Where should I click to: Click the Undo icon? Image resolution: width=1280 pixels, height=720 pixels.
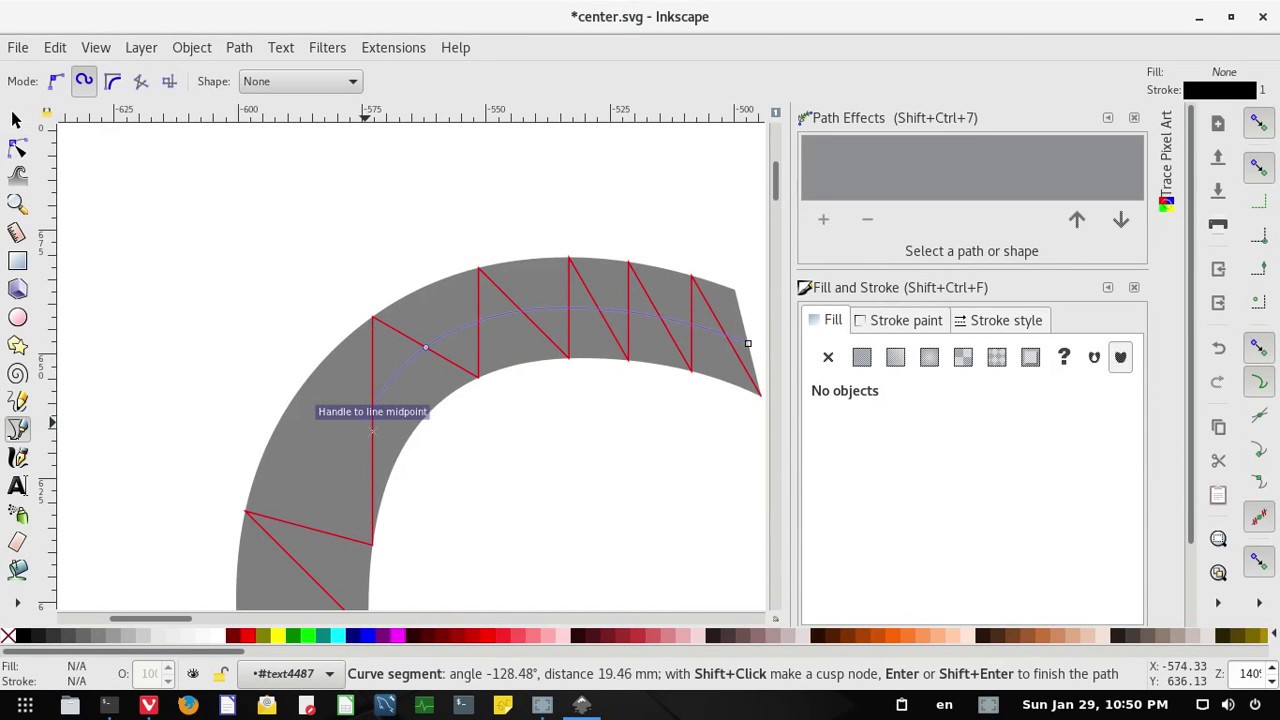pyautogui.click(x=1218, y=348)
